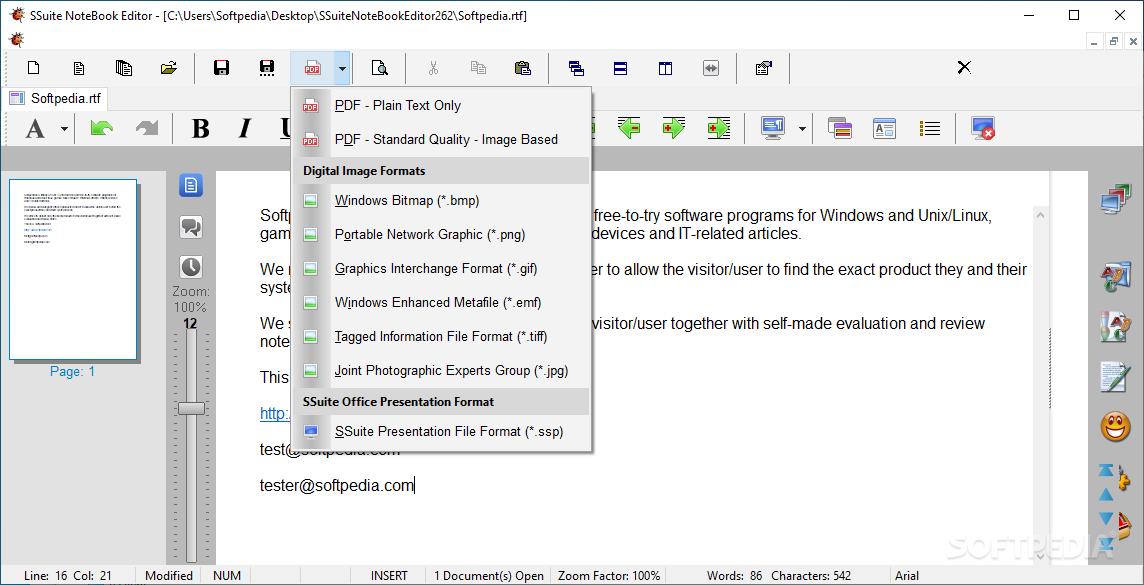Click the grey Redo arrow
Viewport: 1144px width, 585px height.
(x=147, y=128)
